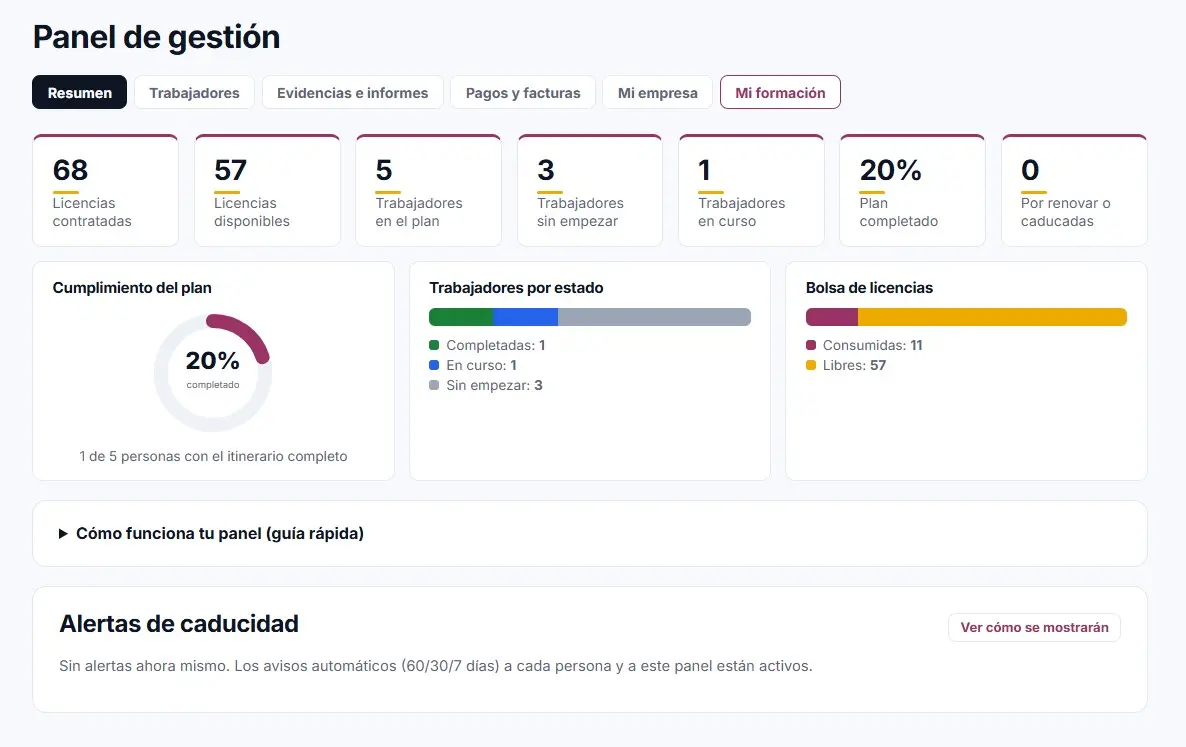Click the 68 Licencias contratadas card
This screenshot has width=1186, height=747.
(x=105, y=191)
